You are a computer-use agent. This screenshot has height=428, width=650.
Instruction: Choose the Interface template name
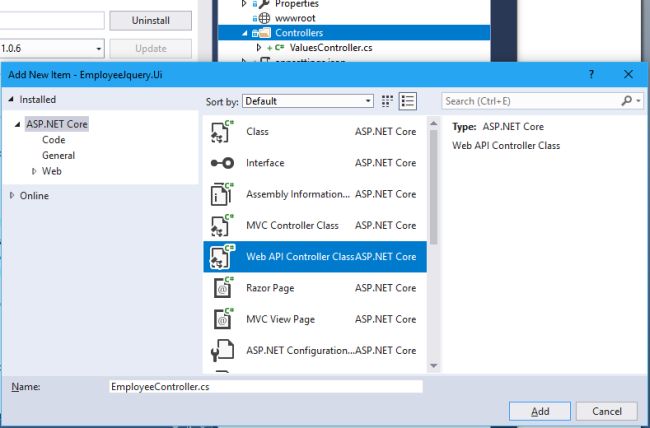265,163
